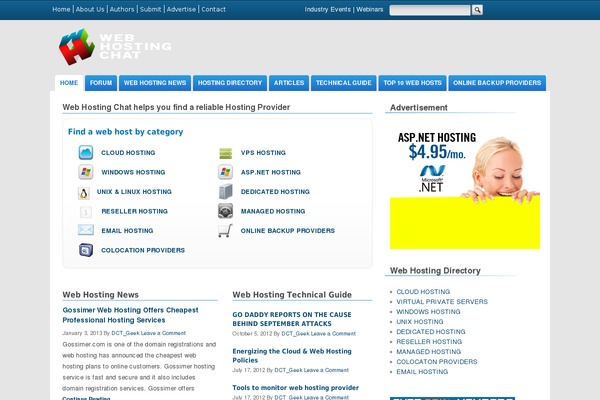This screenshot has height=400, width=600.
Task: Open the Contact link
Action: point(214,9)
